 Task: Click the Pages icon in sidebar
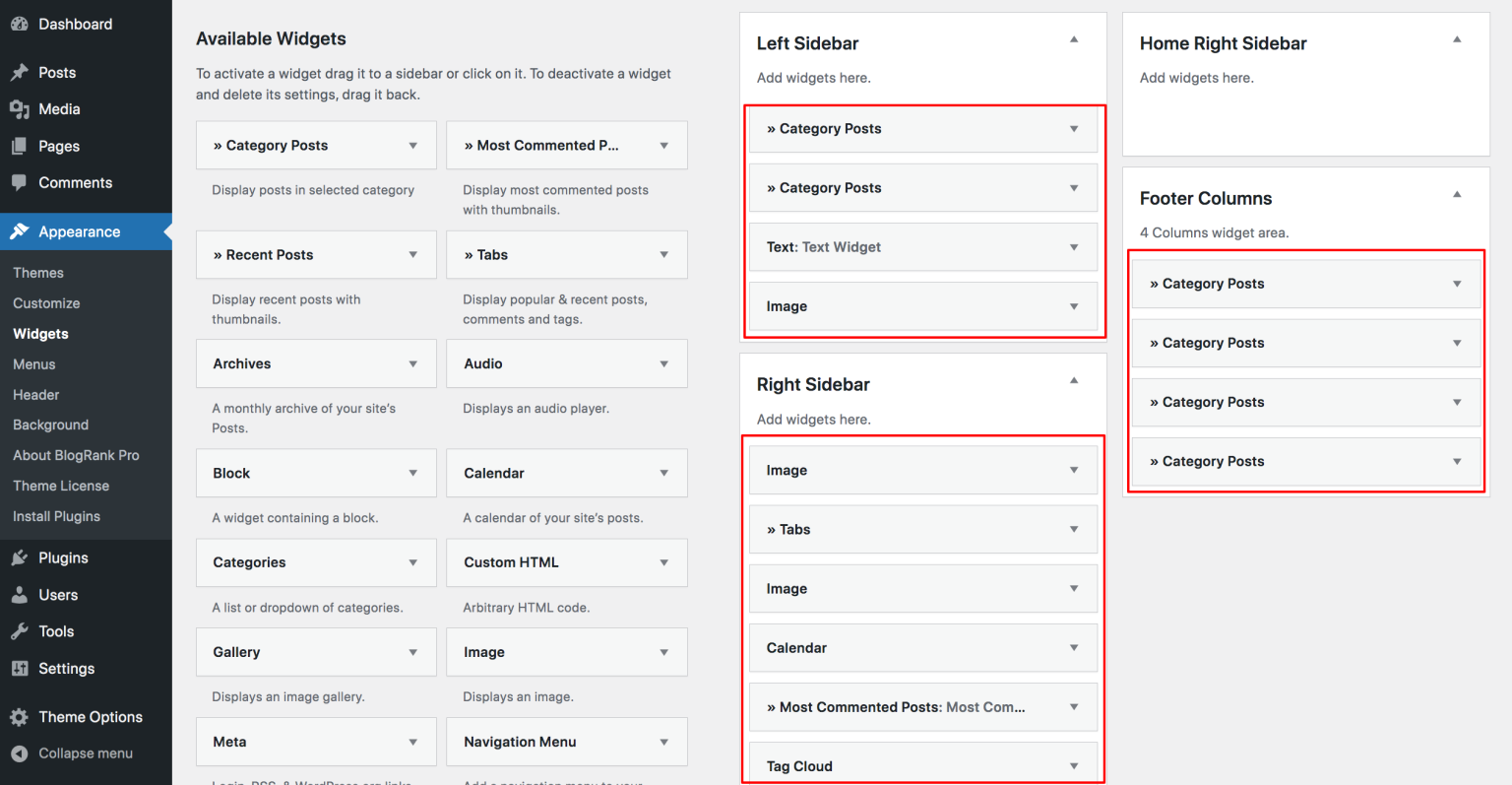click(19, 146)
